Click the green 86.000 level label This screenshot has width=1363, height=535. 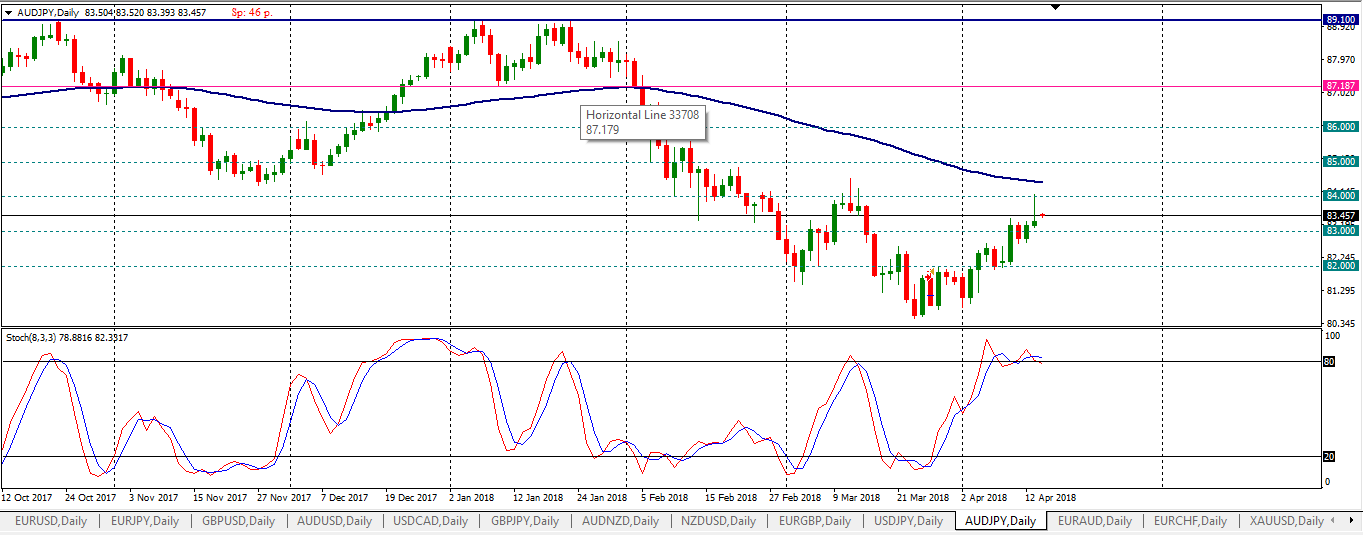tap(1340, 127)
